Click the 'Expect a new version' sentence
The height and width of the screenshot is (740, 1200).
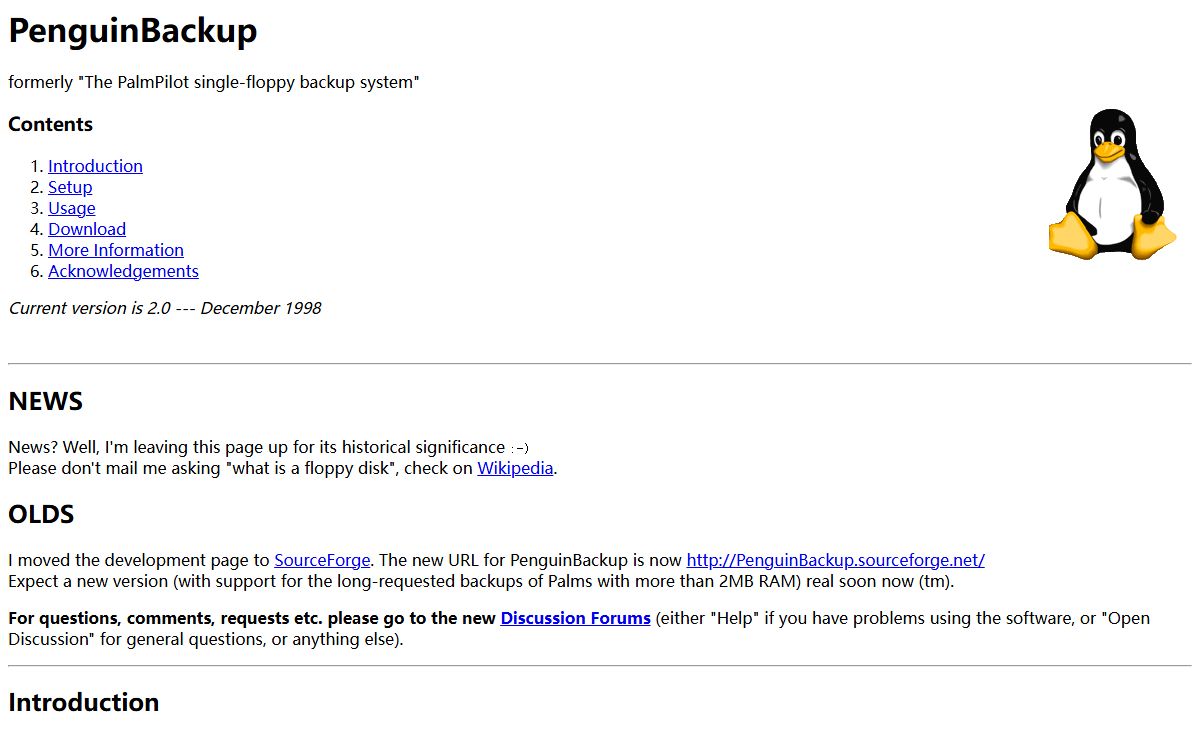point(481,581)
